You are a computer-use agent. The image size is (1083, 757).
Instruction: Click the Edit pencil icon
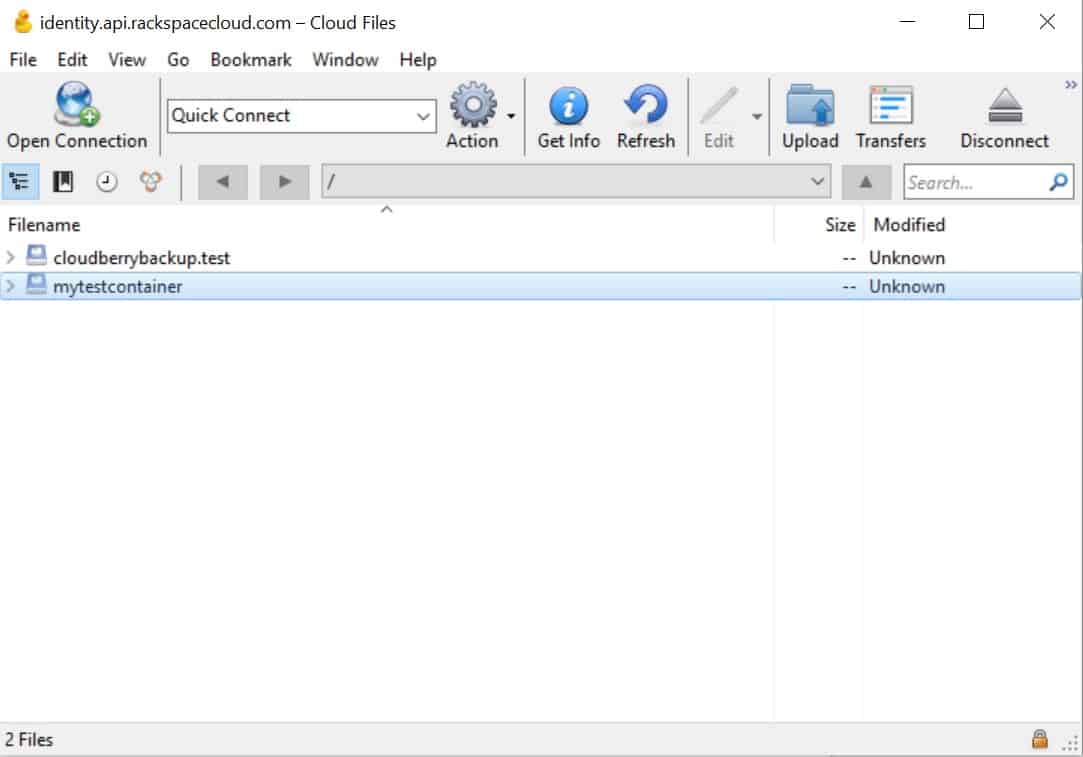coord(719,106)
